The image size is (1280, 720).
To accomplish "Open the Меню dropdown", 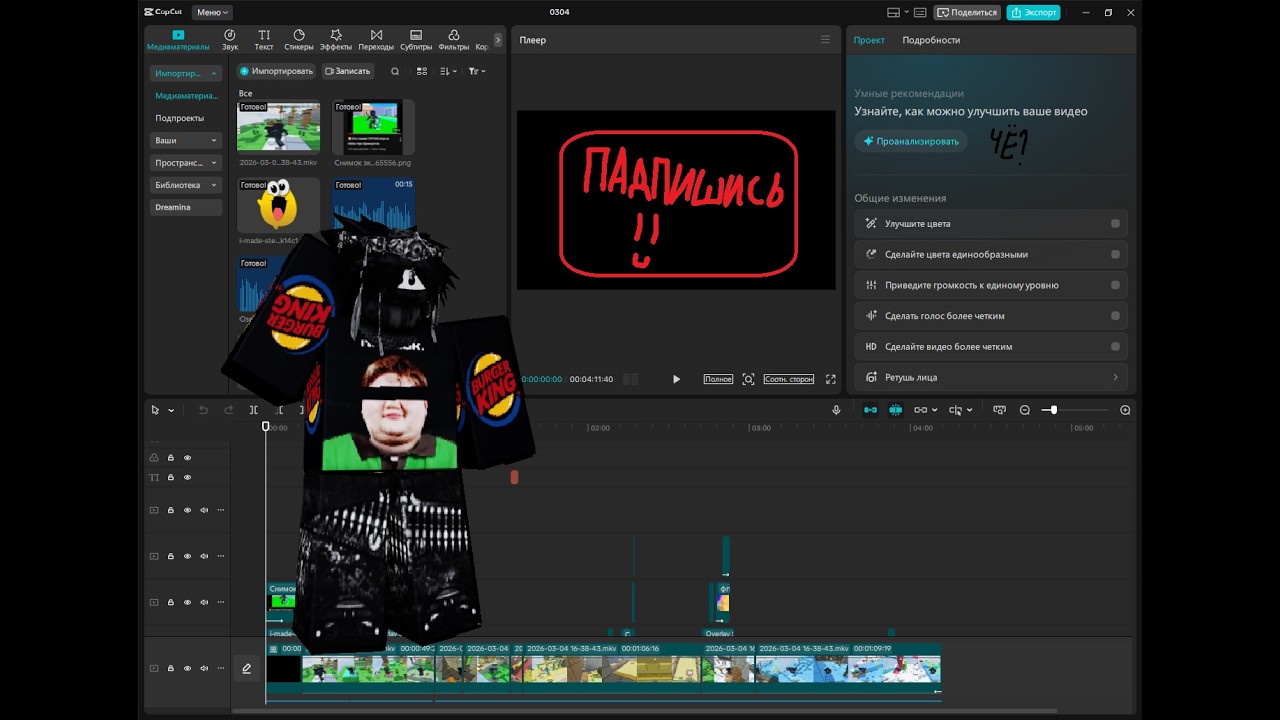I will coord(213,12).
